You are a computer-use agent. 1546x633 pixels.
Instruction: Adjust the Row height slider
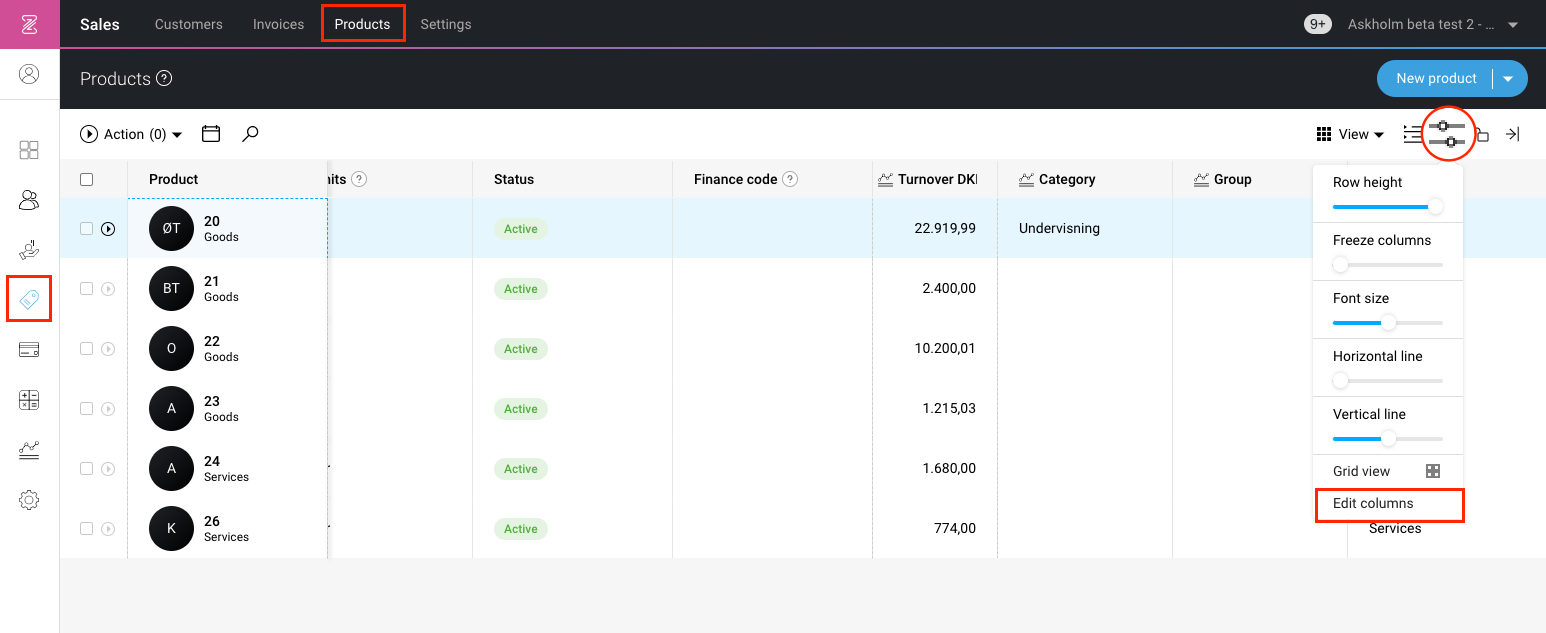click(x=1388, y=207)
